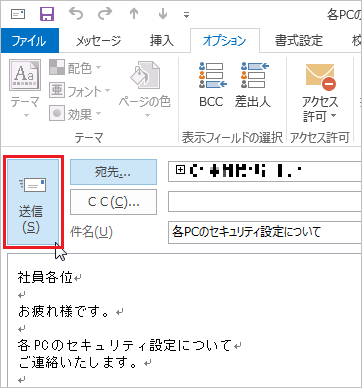This screenshot has width=362, height=388.
Task: Click in the CC input field
Action: pos(265,202)
